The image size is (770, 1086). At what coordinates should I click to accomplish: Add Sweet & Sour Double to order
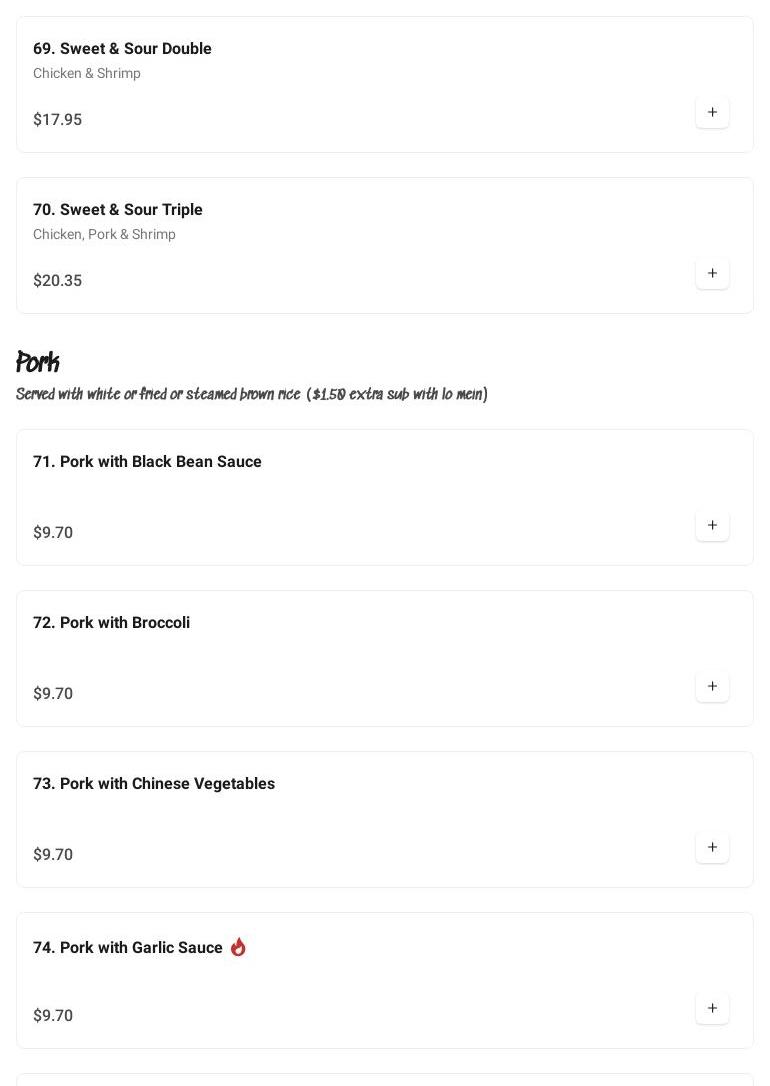coord(712,113)
